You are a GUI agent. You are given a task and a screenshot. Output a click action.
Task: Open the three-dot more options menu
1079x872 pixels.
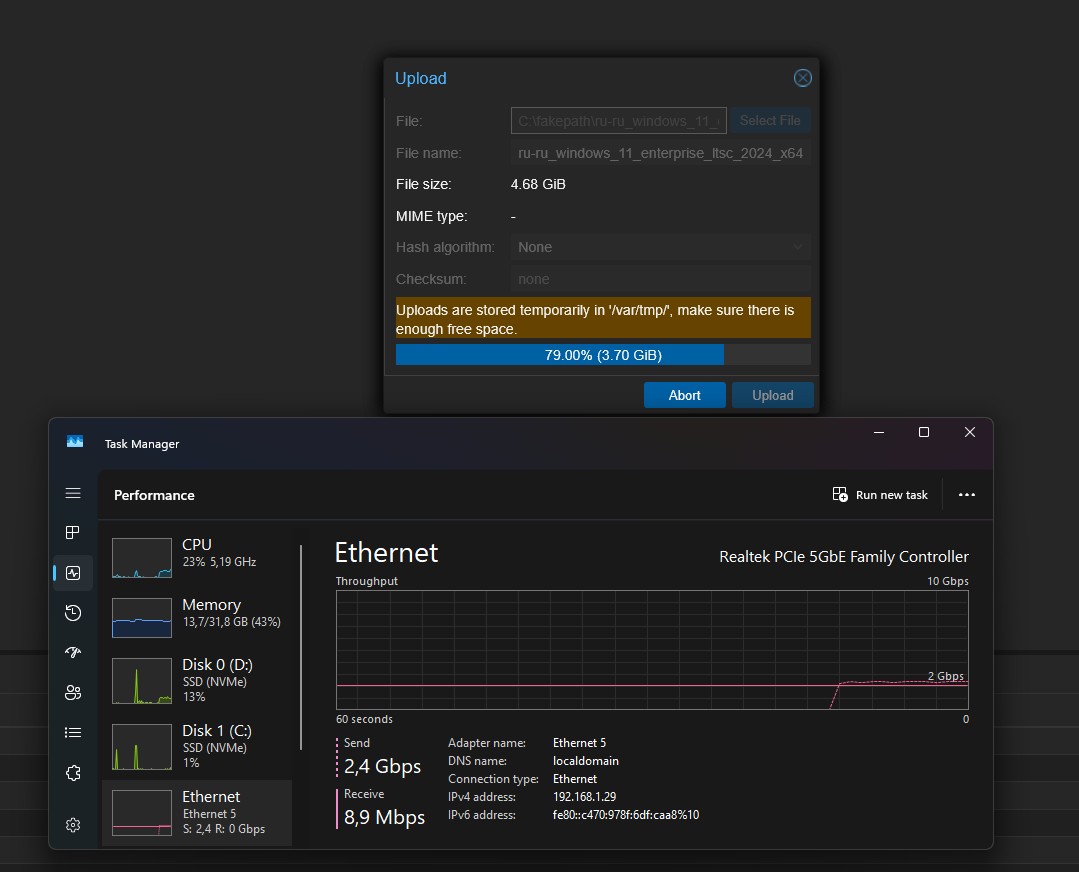pyautogui.click(x=967, y=495)
